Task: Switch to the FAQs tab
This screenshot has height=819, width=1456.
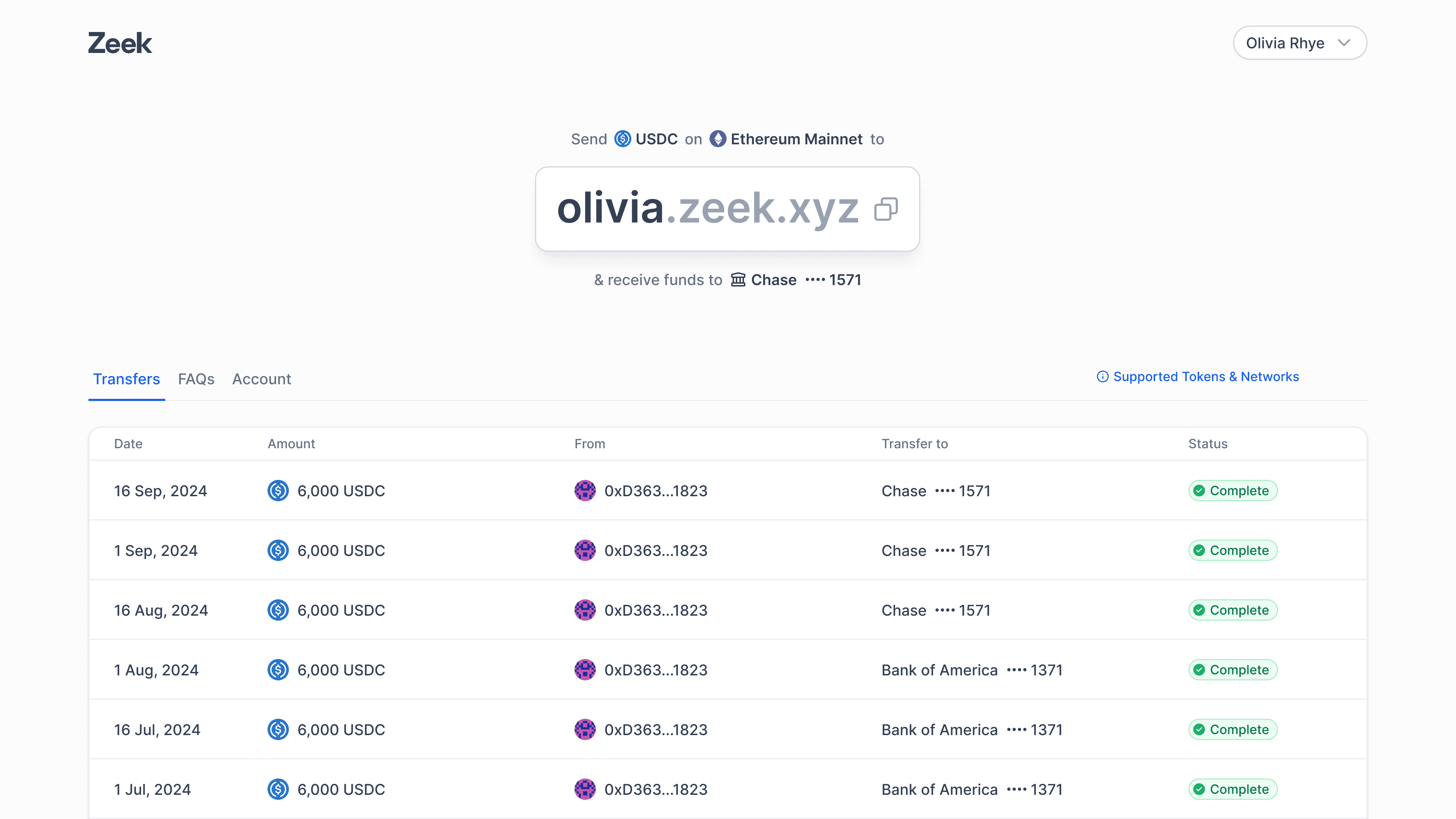Action: (195, 379)
